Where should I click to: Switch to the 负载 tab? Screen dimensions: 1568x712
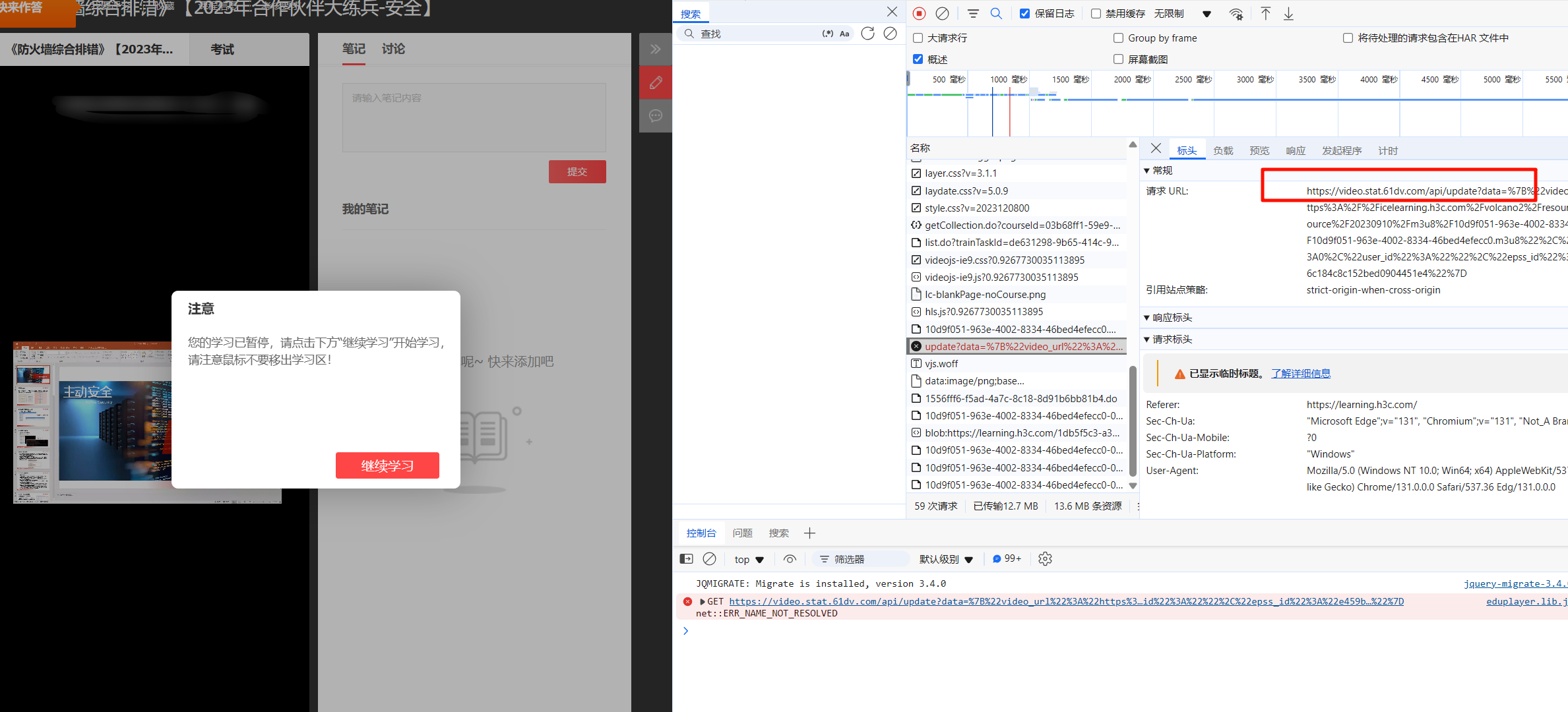[x=1222, y=151]
